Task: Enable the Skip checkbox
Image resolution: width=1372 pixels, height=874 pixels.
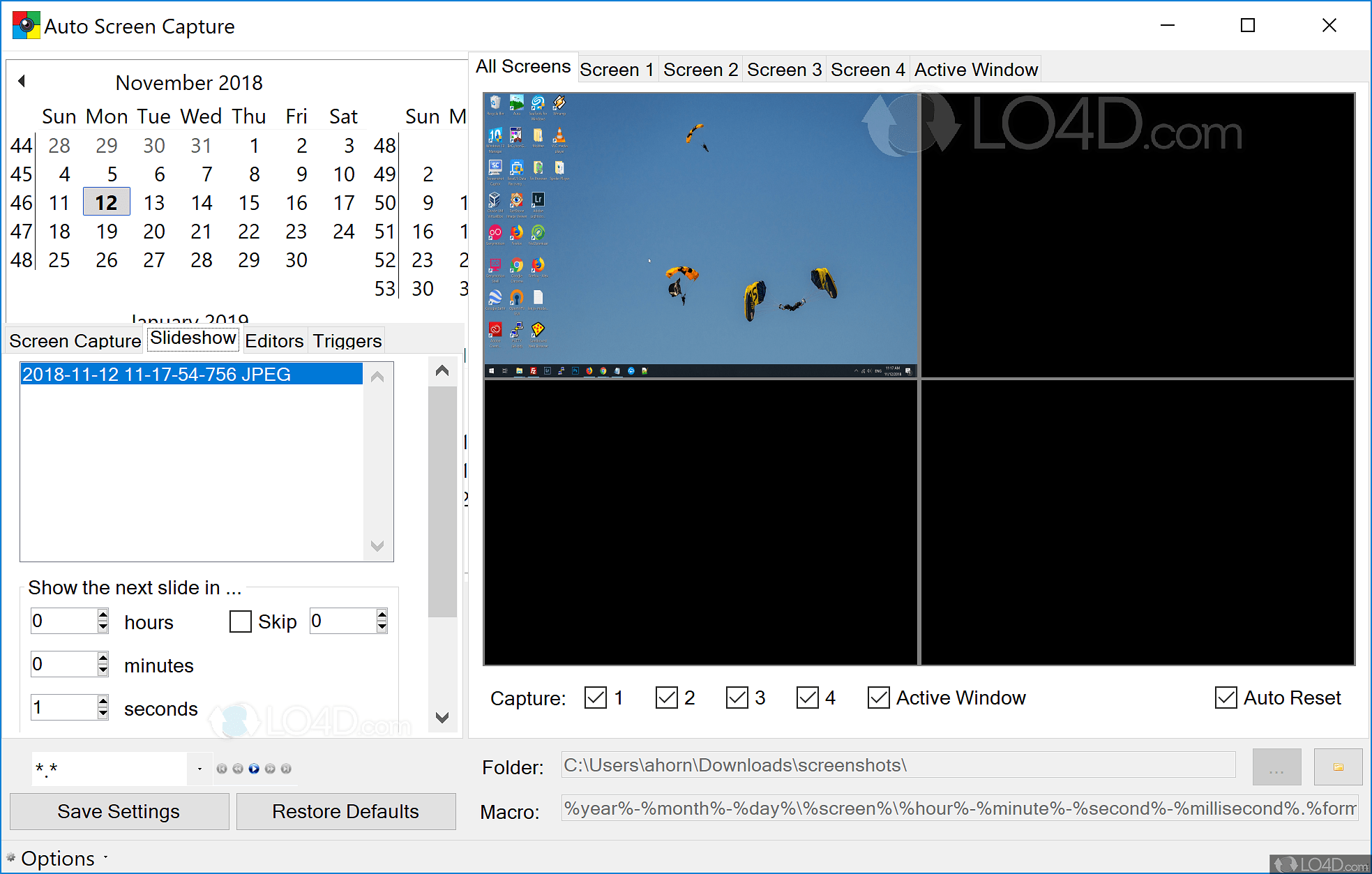Action: tap(241, 621)
